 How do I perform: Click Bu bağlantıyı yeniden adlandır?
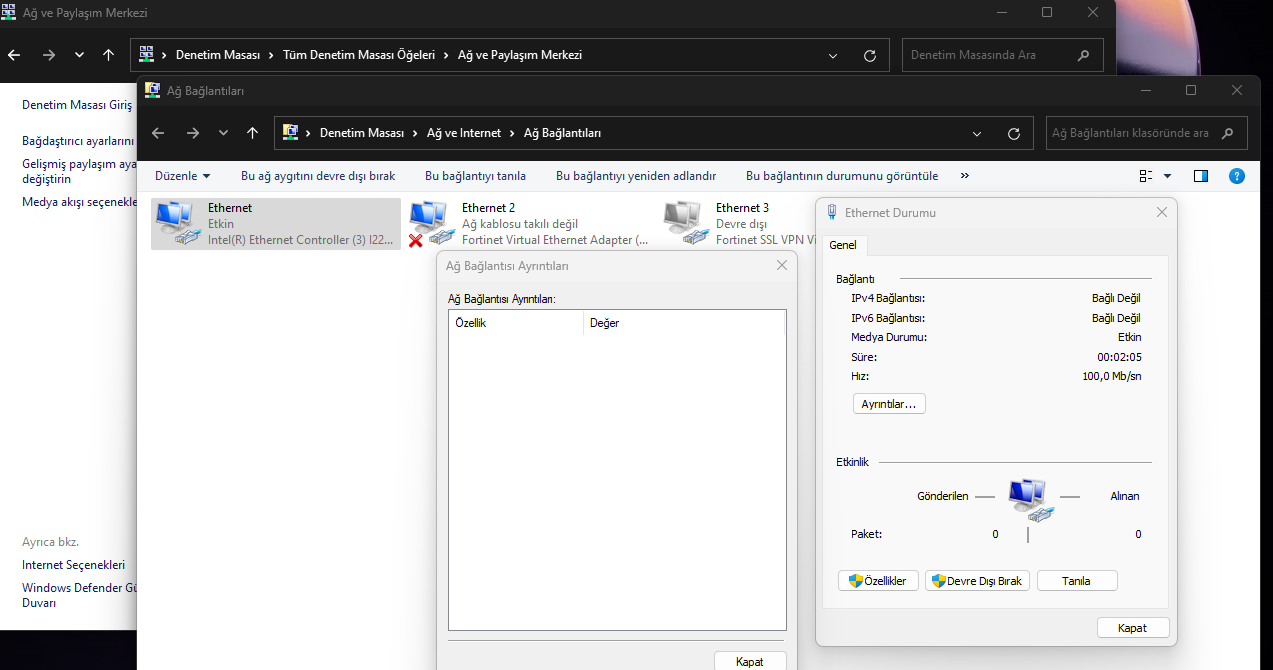point(636,176)
